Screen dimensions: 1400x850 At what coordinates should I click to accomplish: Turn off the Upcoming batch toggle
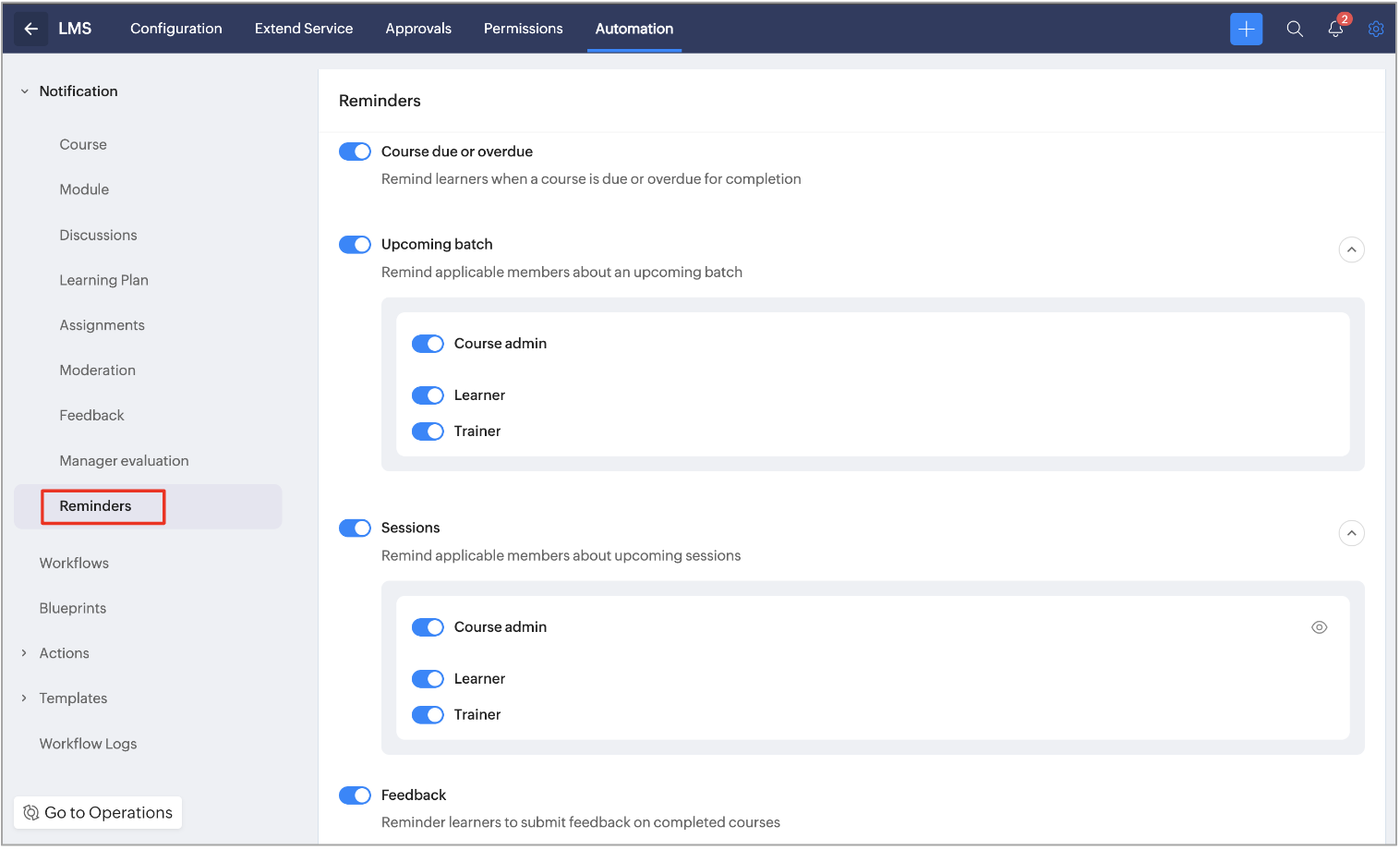pyautogui.click(x=355, y=245)
